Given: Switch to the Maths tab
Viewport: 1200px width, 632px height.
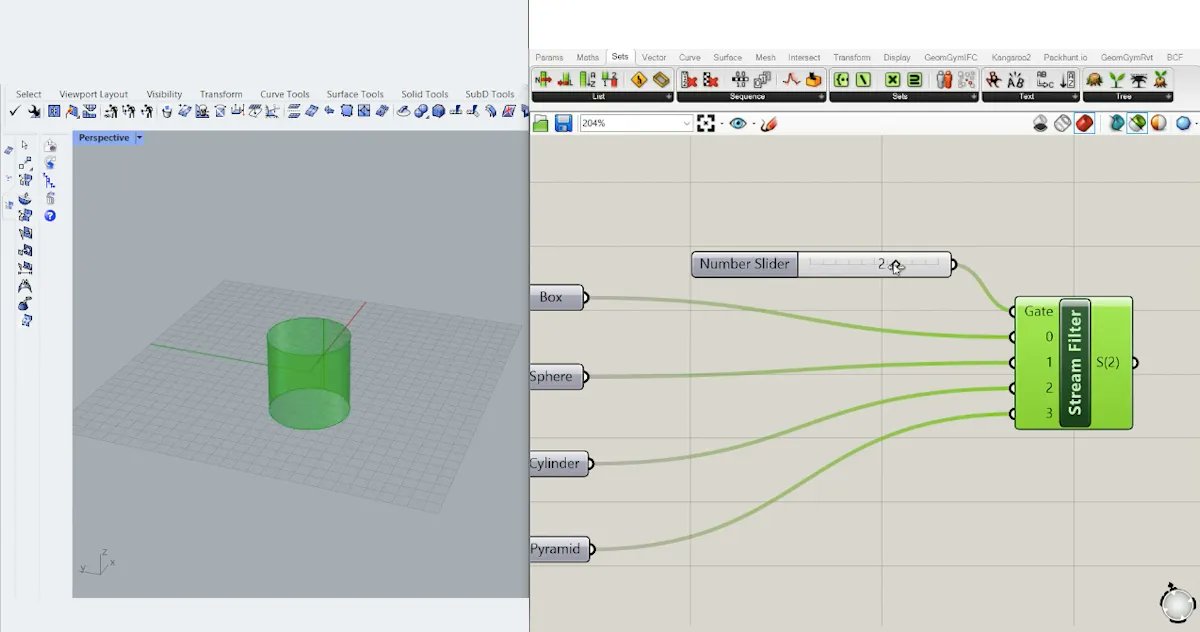Looking at the screenshot, I should click(x=587, y=58).
